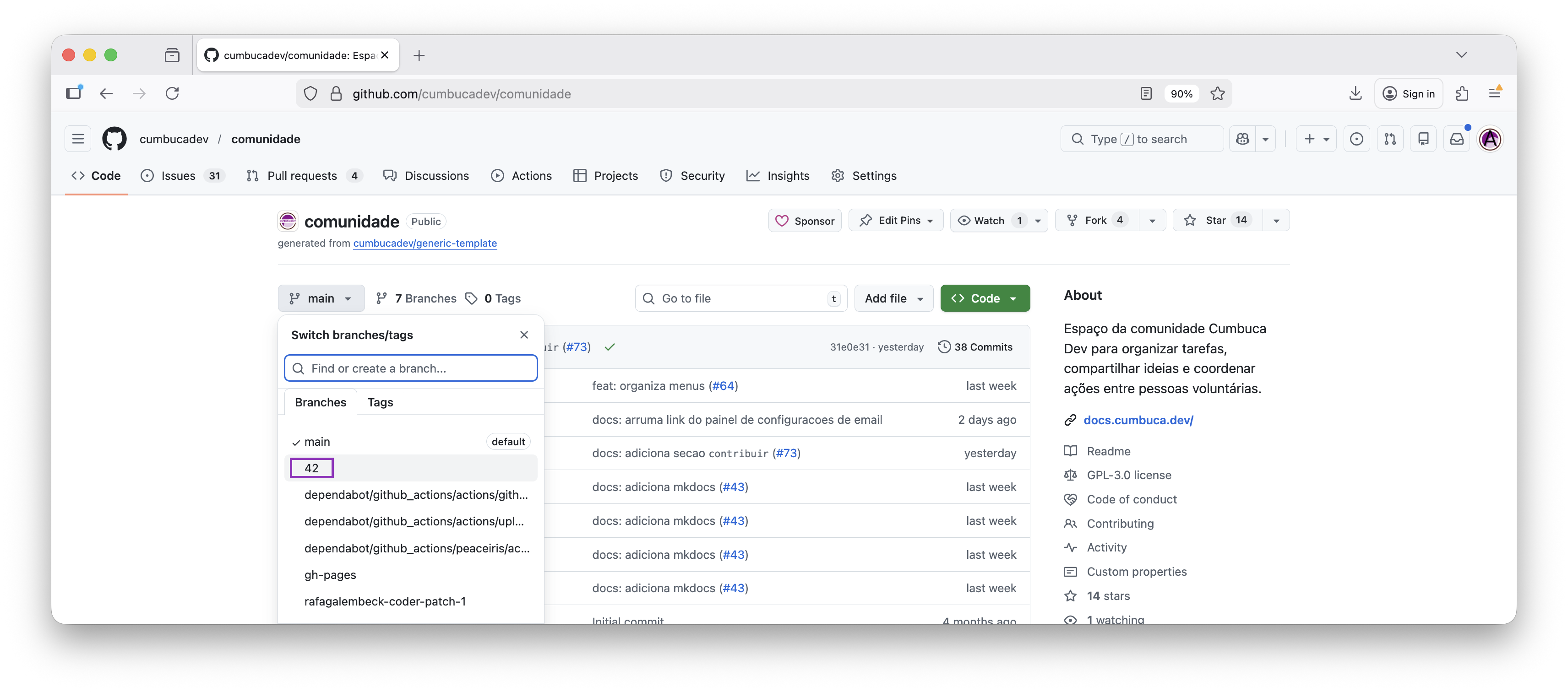This screenshot has height=692, width=1568.
Task: Click the Find or create a branch field
Action: 411,368
